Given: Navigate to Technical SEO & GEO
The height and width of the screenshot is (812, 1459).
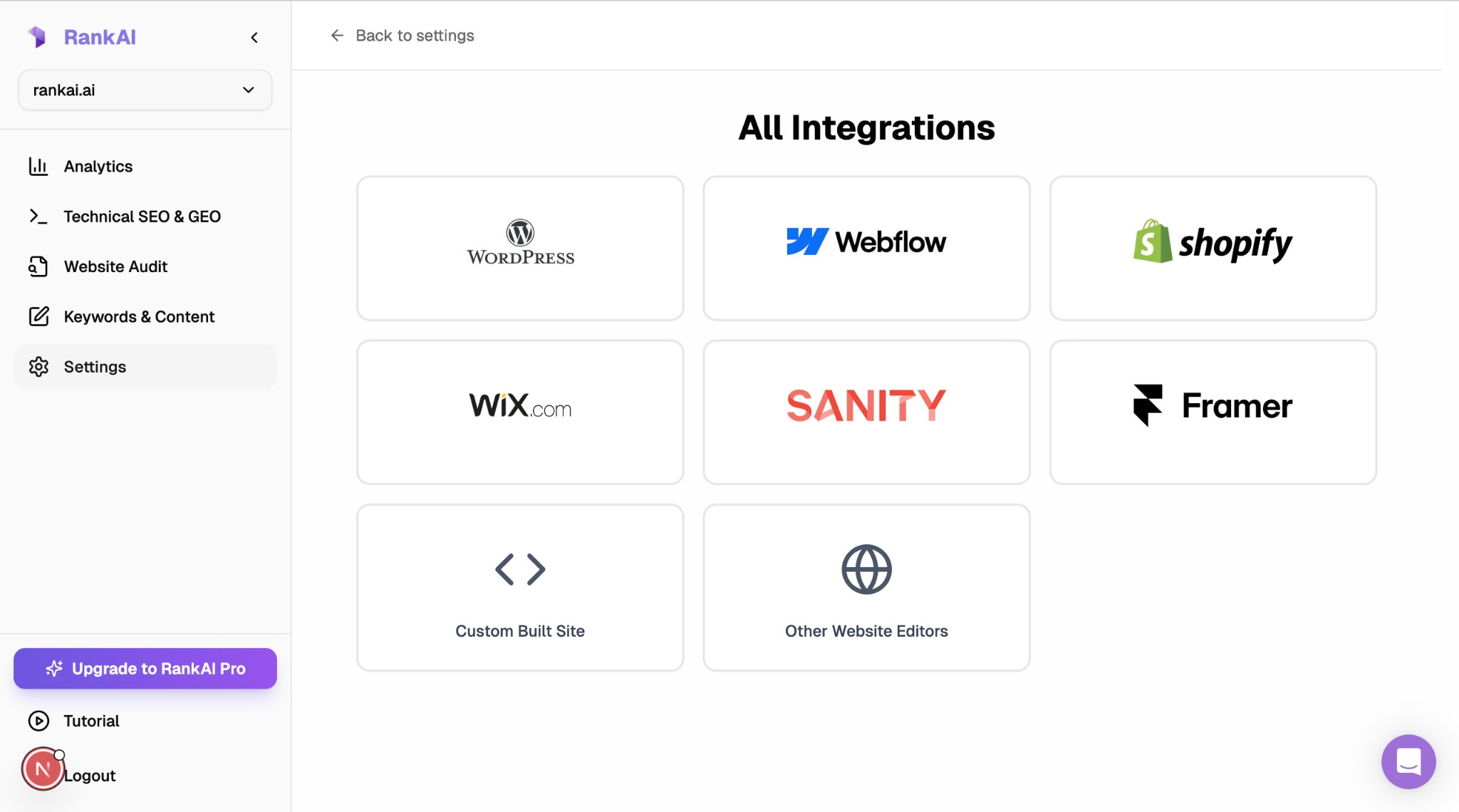Looking at the screenshot, I should point(142,216).
